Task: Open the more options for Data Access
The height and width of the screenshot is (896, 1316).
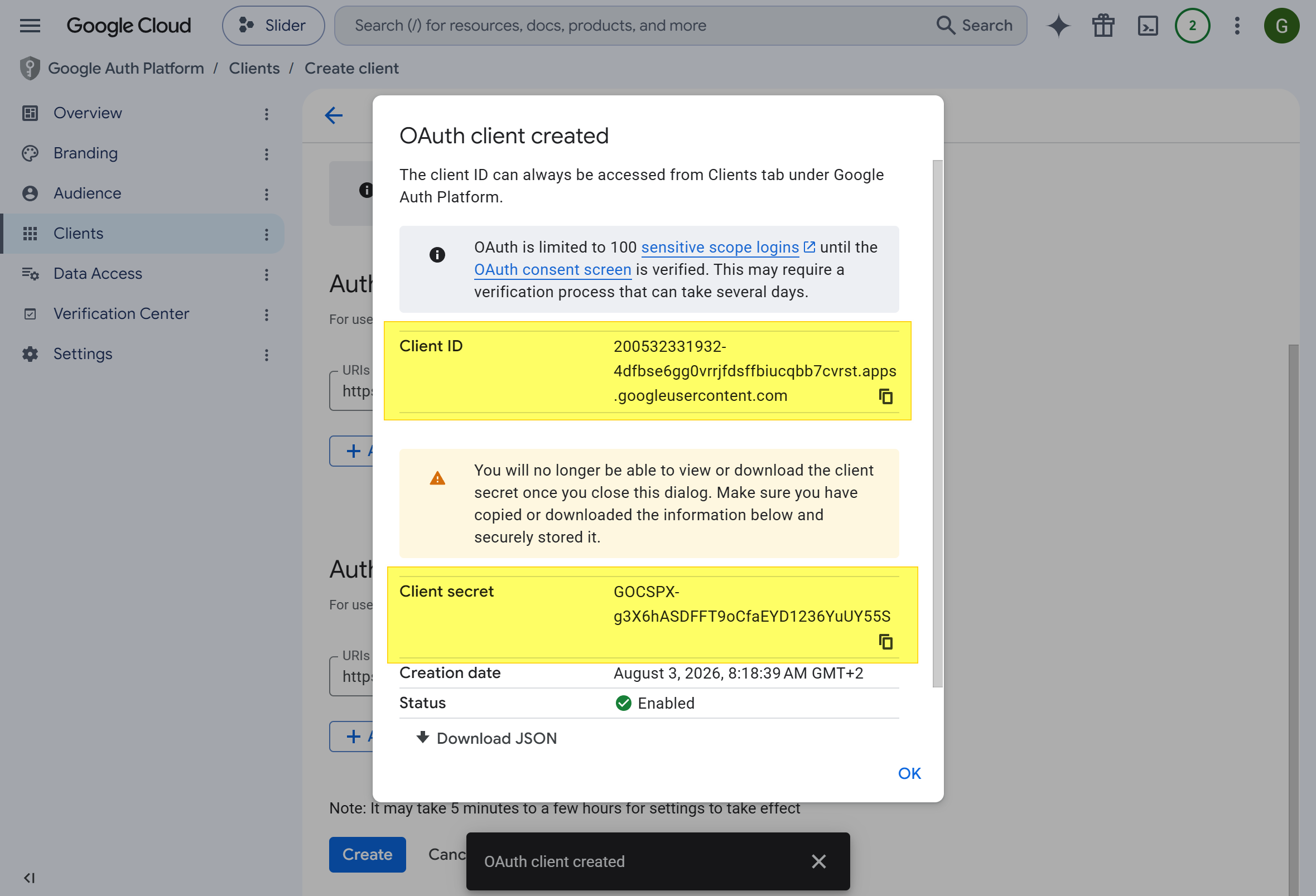Action: click(266, 275)
